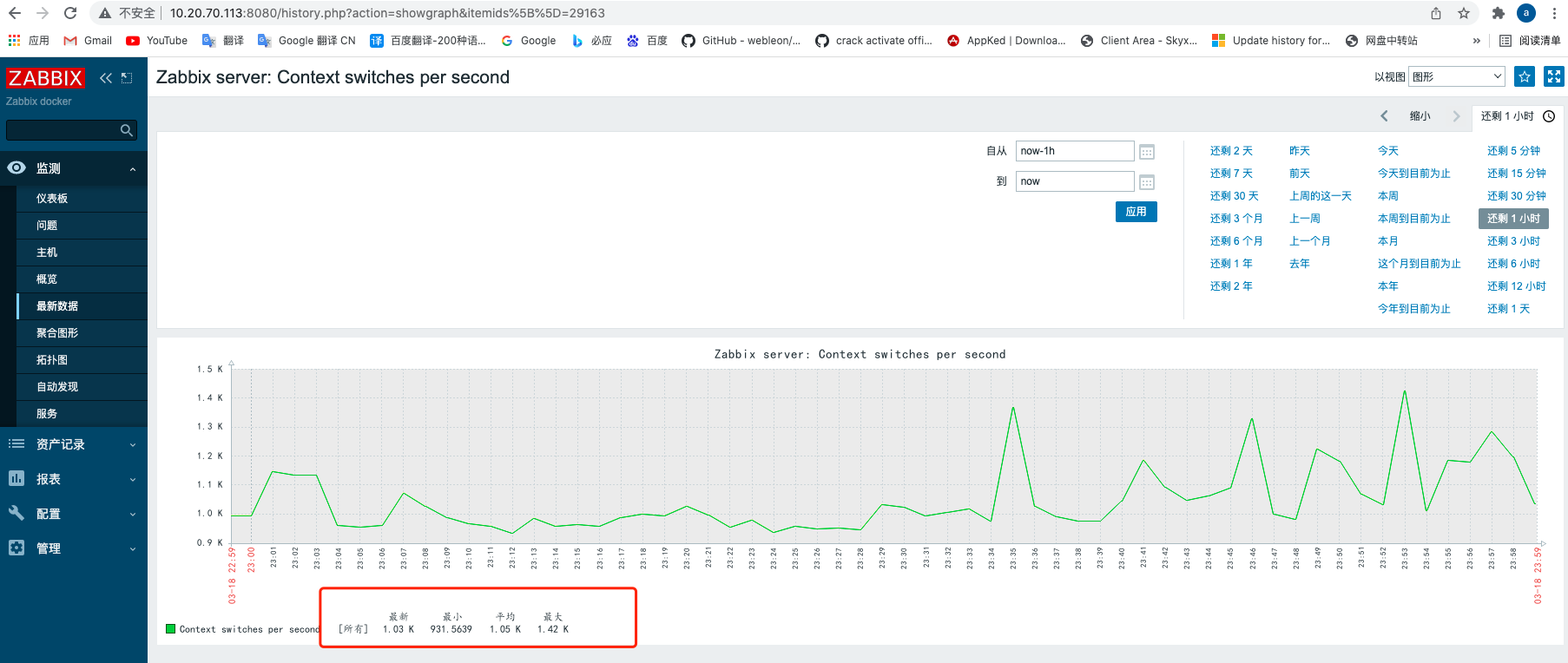Open the view-as 图形 dropdown
Viewport: 1568px width, 663px height.
(1457, 76)
